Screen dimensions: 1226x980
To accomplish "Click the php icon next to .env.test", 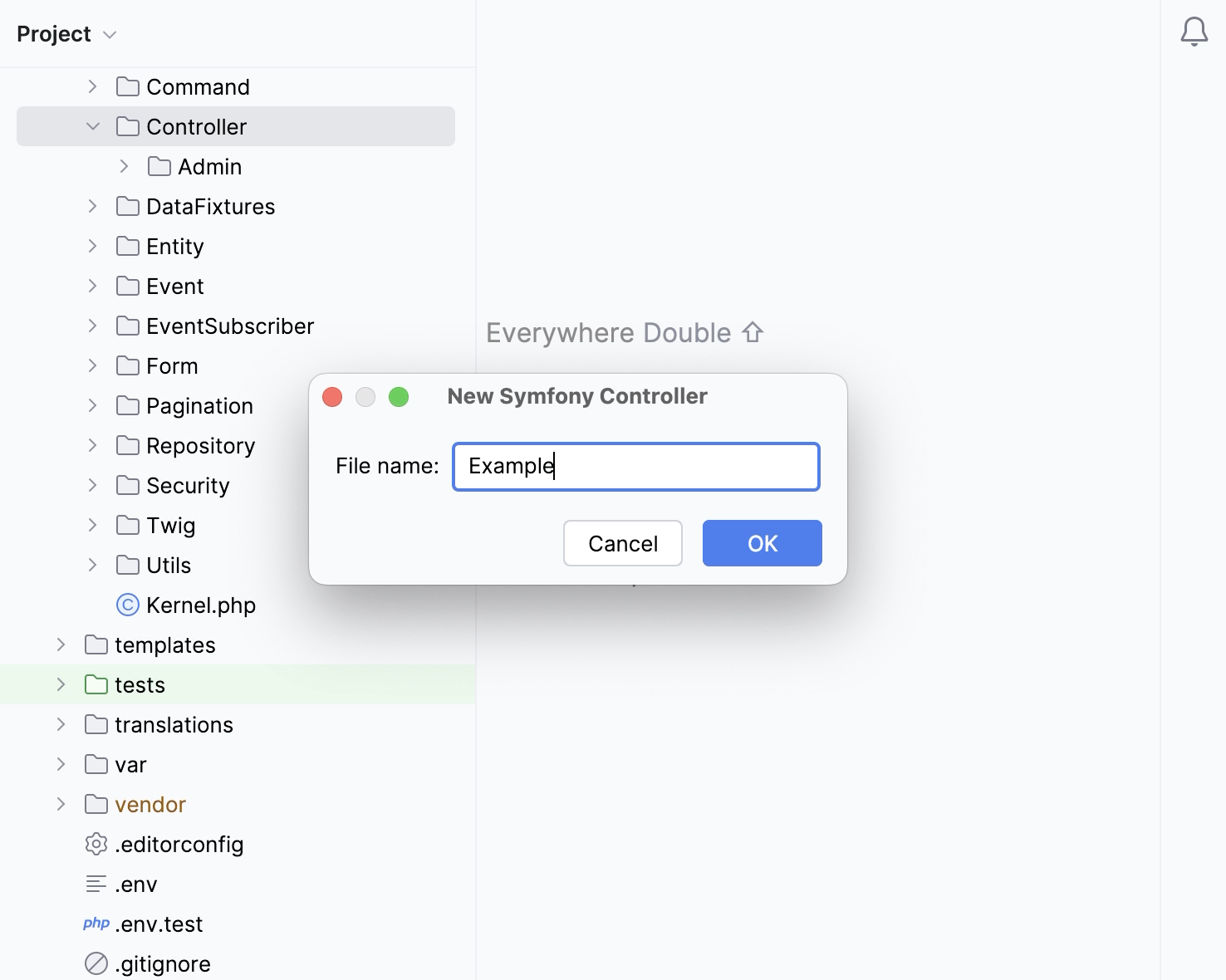I will [x=96, y=924].
